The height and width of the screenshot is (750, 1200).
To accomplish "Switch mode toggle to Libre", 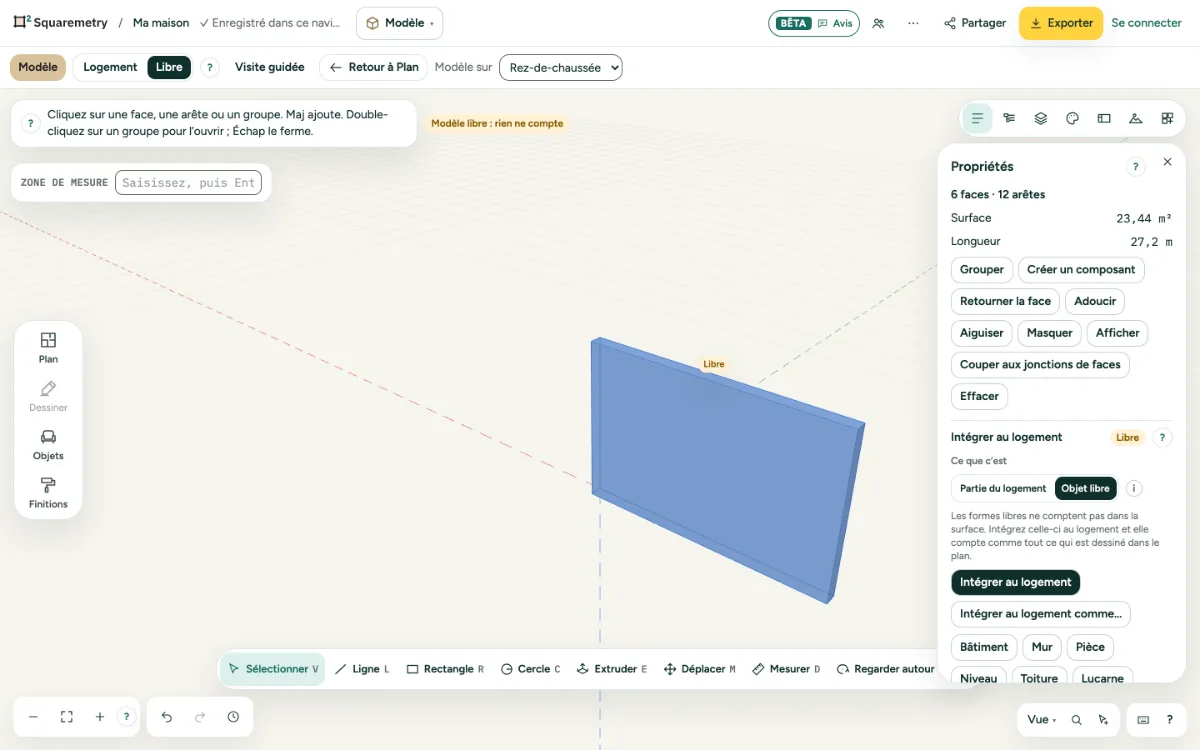I will 169,67.
